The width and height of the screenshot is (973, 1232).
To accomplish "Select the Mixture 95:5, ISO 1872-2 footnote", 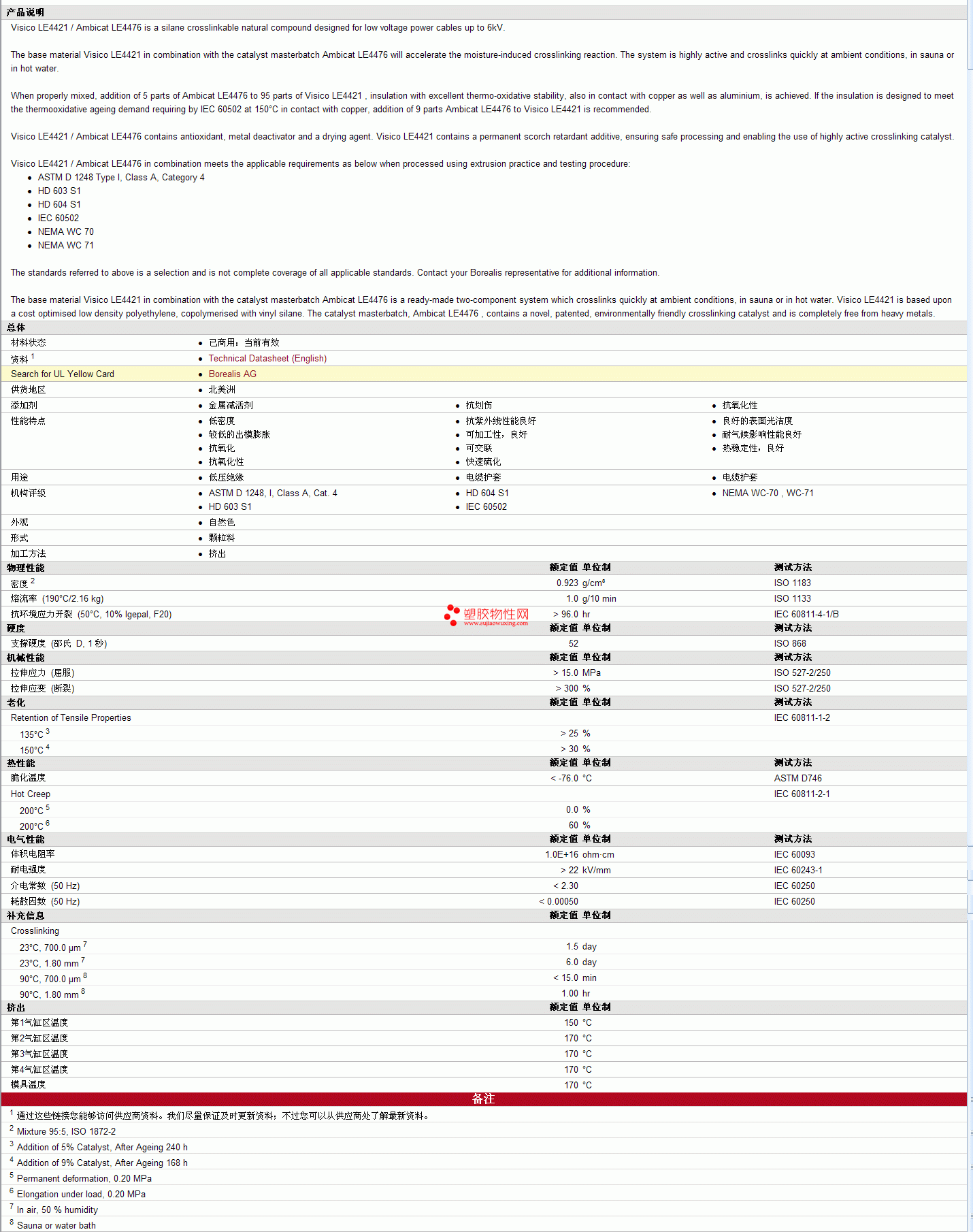I will pyautogui.click(x=66, y=1131).
